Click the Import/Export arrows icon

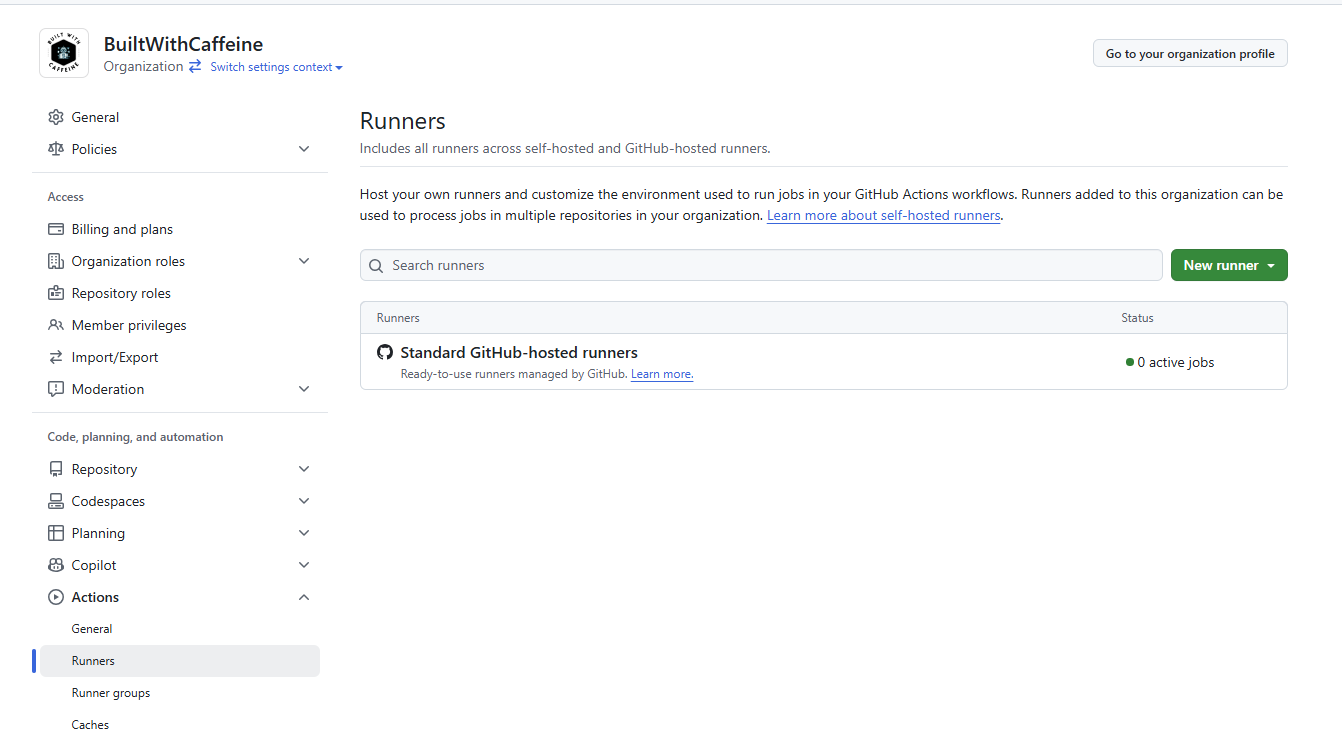[56, 357]
